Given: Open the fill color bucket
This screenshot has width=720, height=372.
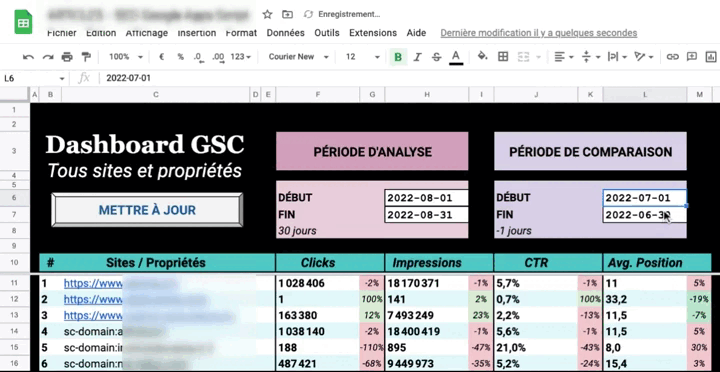Looking at the screenshot, I should (482, 56).
